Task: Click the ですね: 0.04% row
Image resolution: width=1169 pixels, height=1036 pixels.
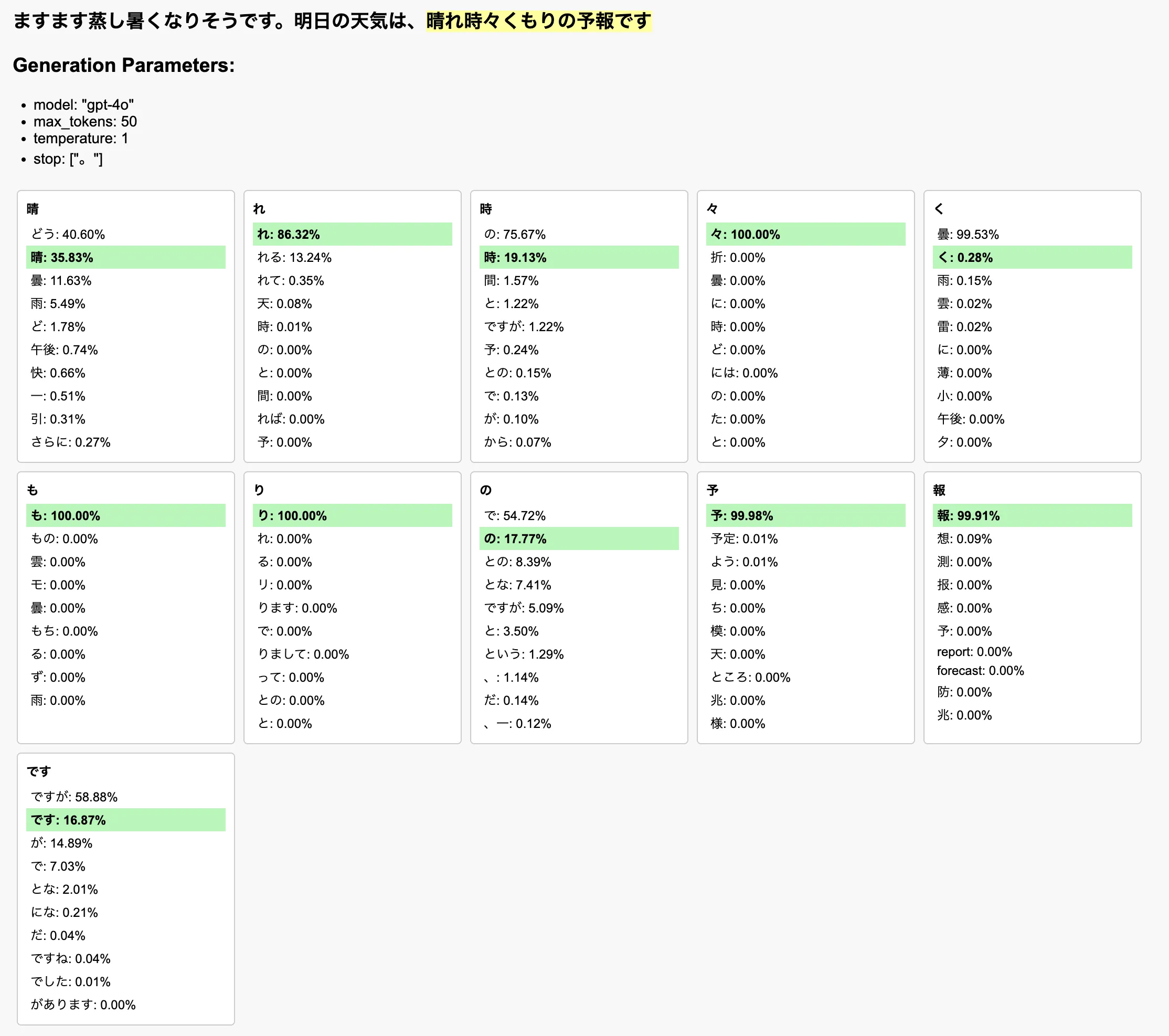Action: (126, 958)
